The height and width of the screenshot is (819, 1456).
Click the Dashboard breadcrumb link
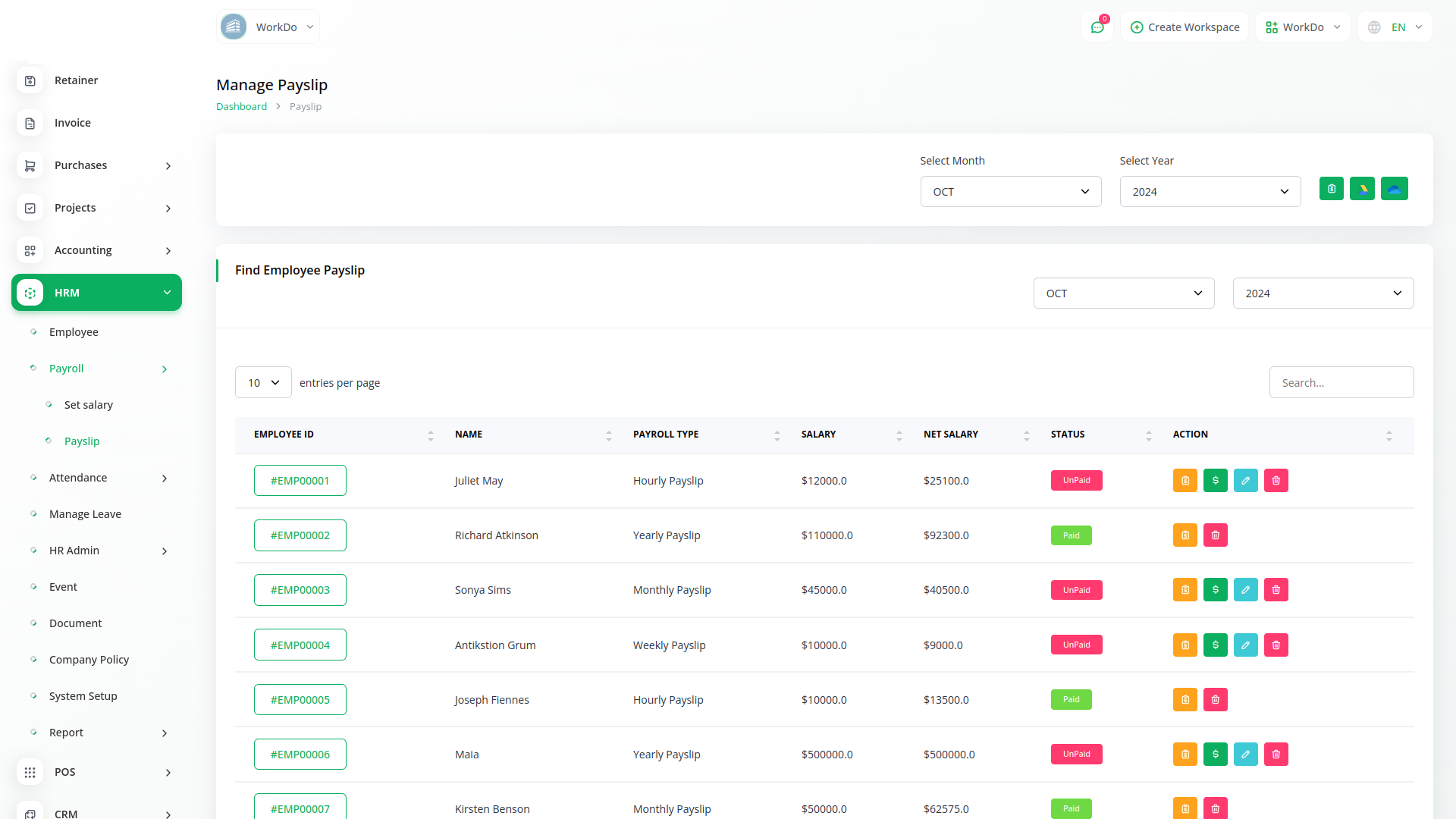(x=241, y=107)
